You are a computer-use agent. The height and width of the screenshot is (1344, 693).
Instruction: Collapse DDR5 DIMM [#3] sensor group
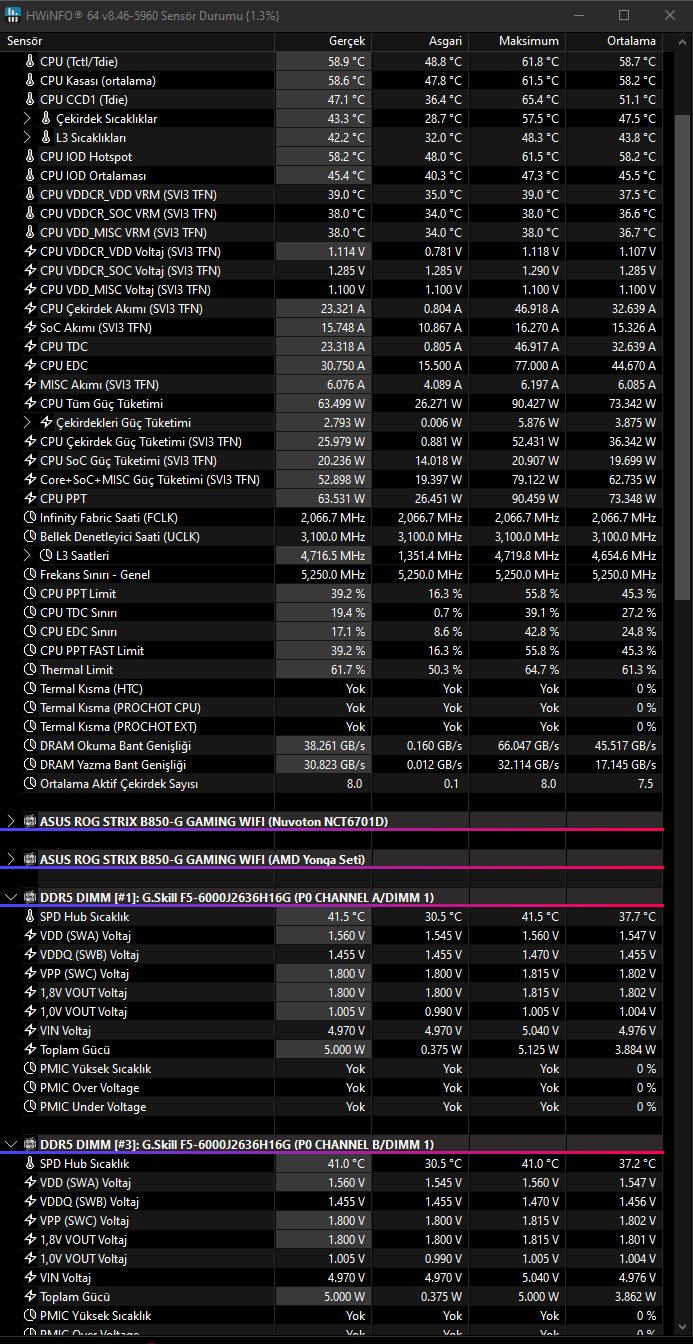click(x=12, y=1144)
